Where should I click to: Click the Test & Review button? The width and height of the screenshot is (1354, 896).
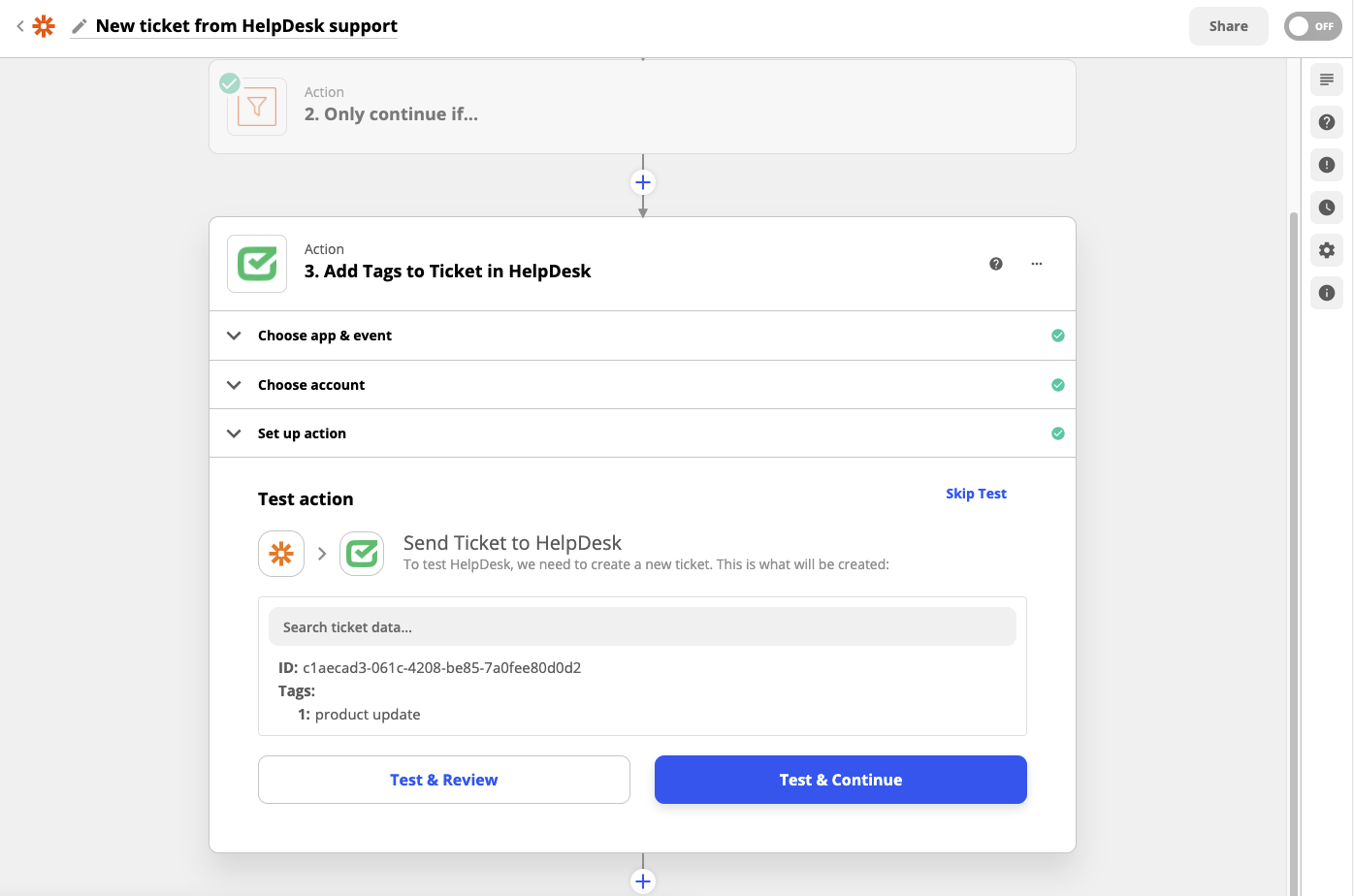(444, 780)
